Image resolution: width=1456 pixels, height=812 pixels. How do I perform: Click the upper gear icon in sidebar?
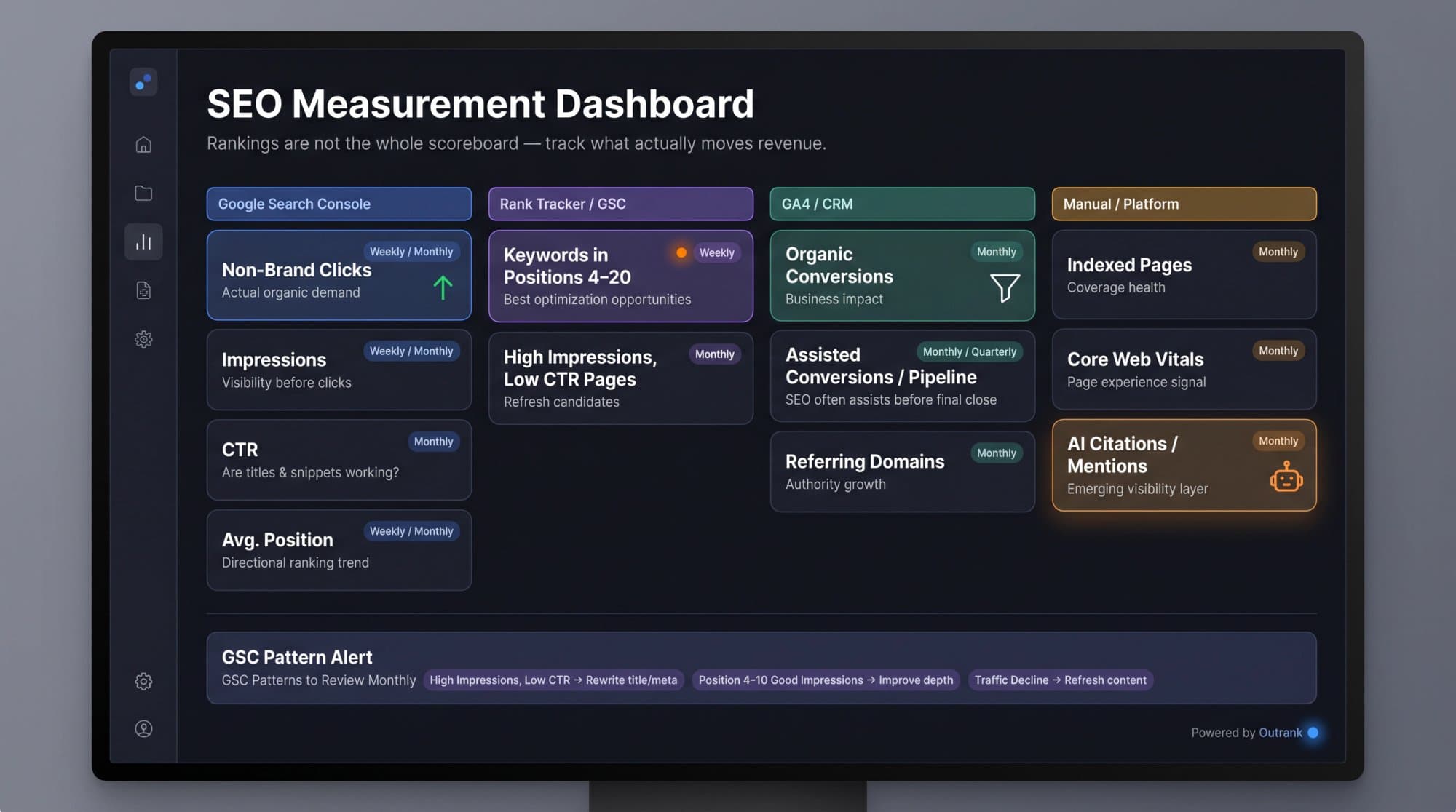pos(143,339)
